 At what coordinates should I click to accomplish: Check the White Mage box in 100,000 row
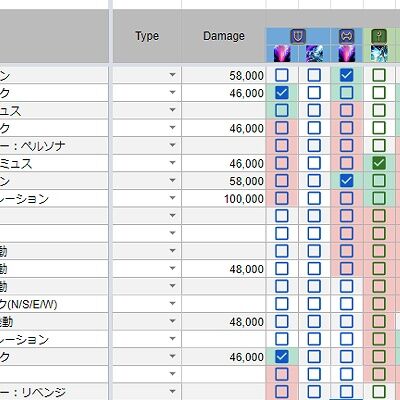coord(379,198)
